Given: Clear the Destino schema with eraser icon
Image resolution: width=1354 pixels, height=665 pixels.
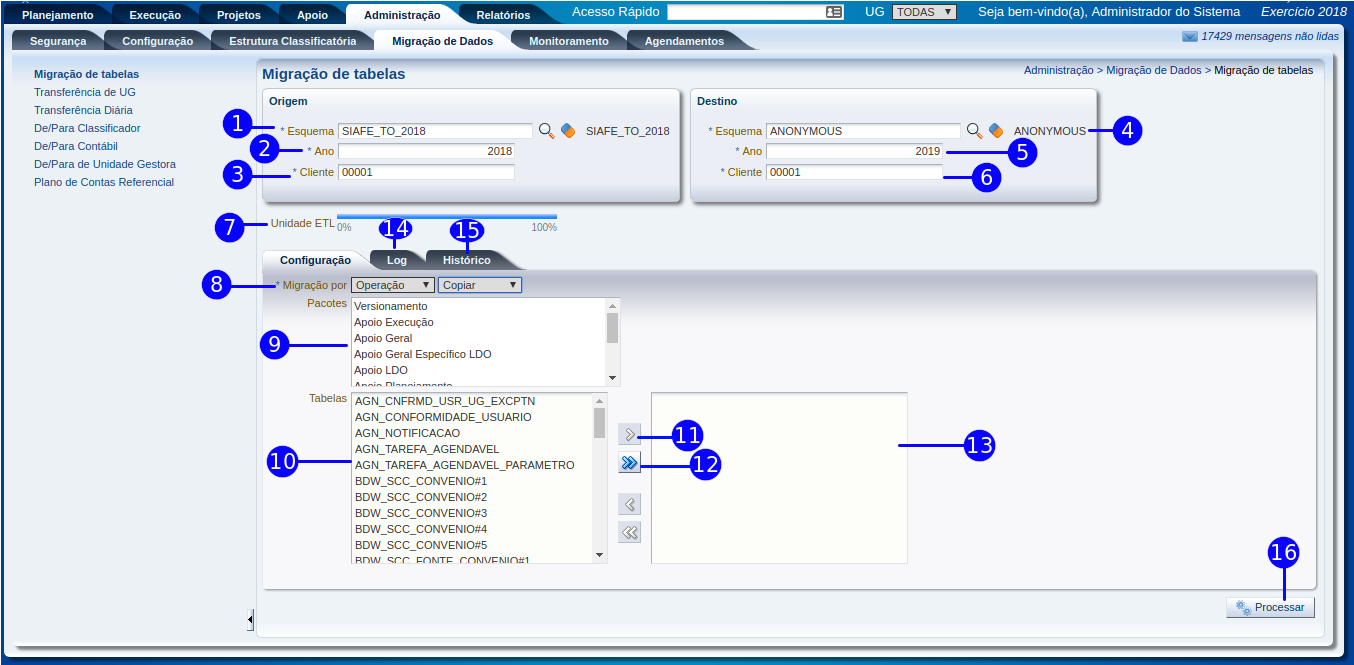Looking at the screenshot, I should pyautogui.click(x=996, y=131).
